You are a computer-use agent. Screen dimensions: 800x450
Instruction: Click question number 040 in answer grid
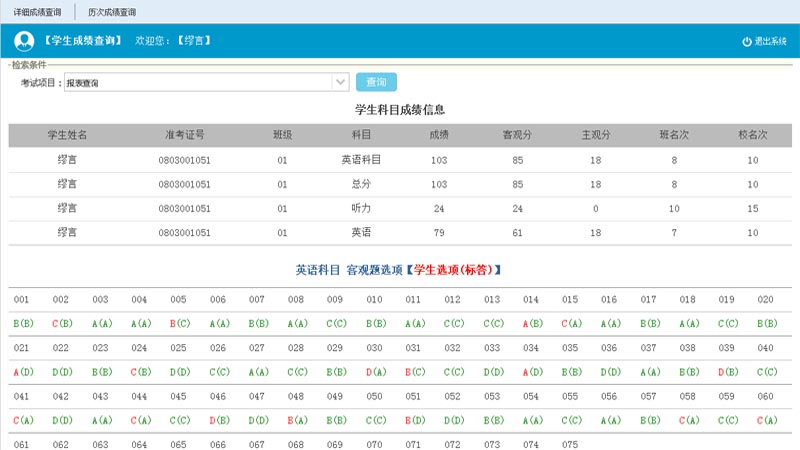tap(766, 348)
